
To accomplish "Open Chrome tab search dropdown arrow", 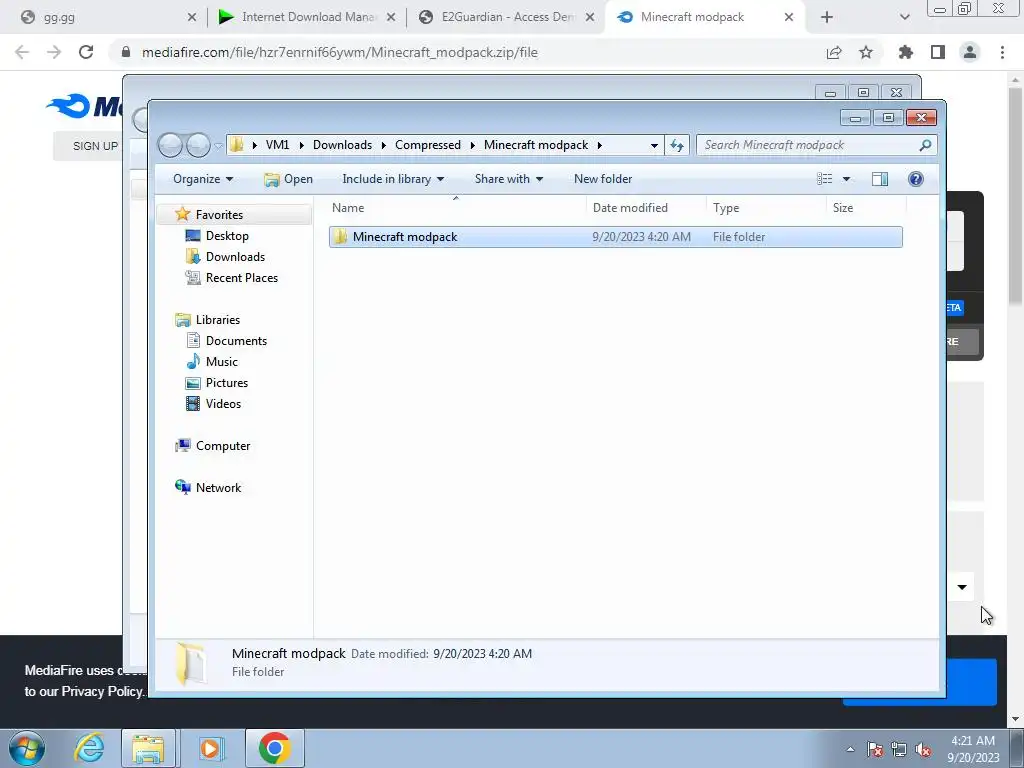I will [904, 17].
